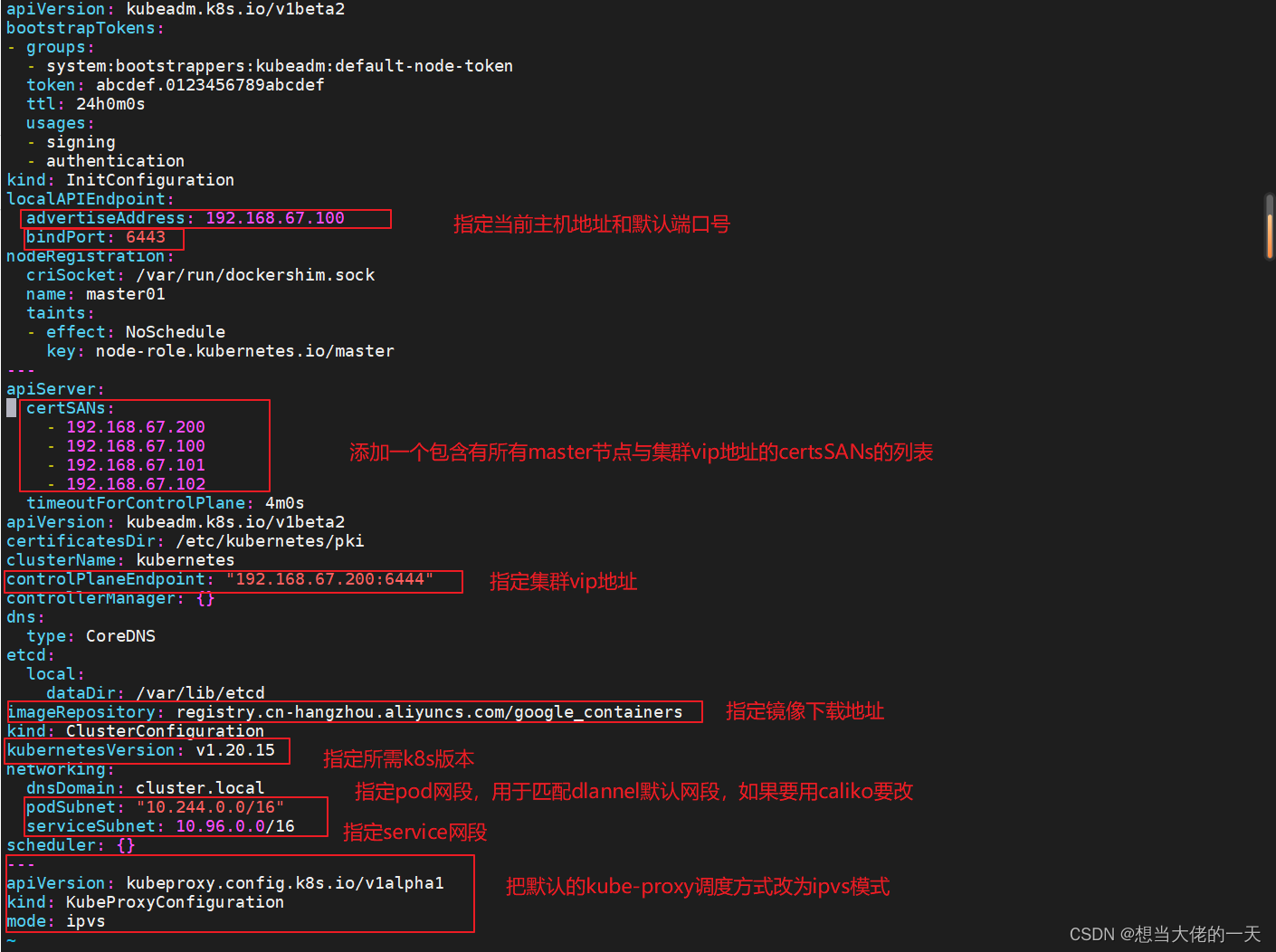The height and width of the screenshot is (952, 1276).
Task: Click the 'taints:' key
Action: point(60,313)
